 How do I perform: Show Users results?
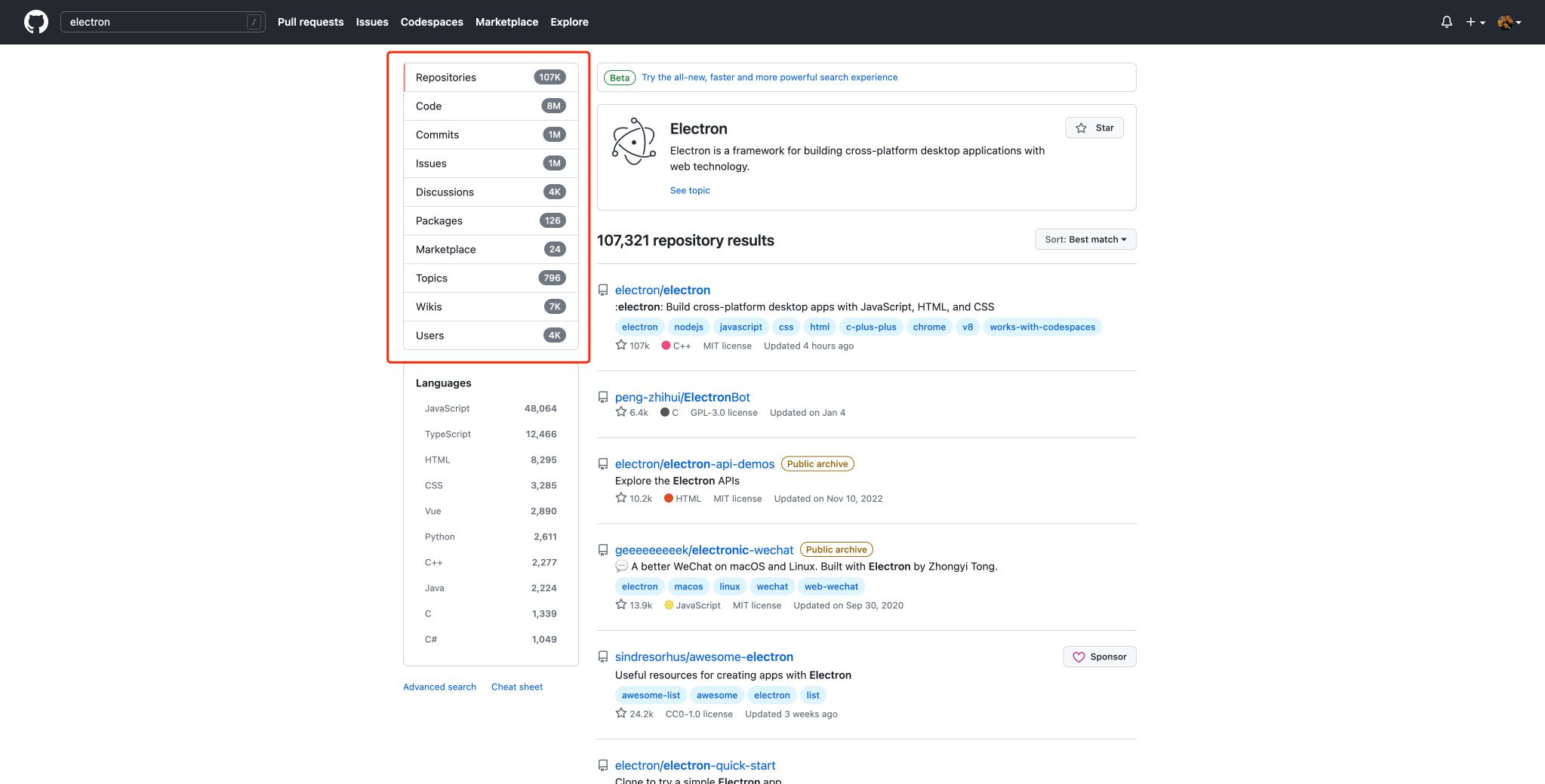(x=491, y=336)
